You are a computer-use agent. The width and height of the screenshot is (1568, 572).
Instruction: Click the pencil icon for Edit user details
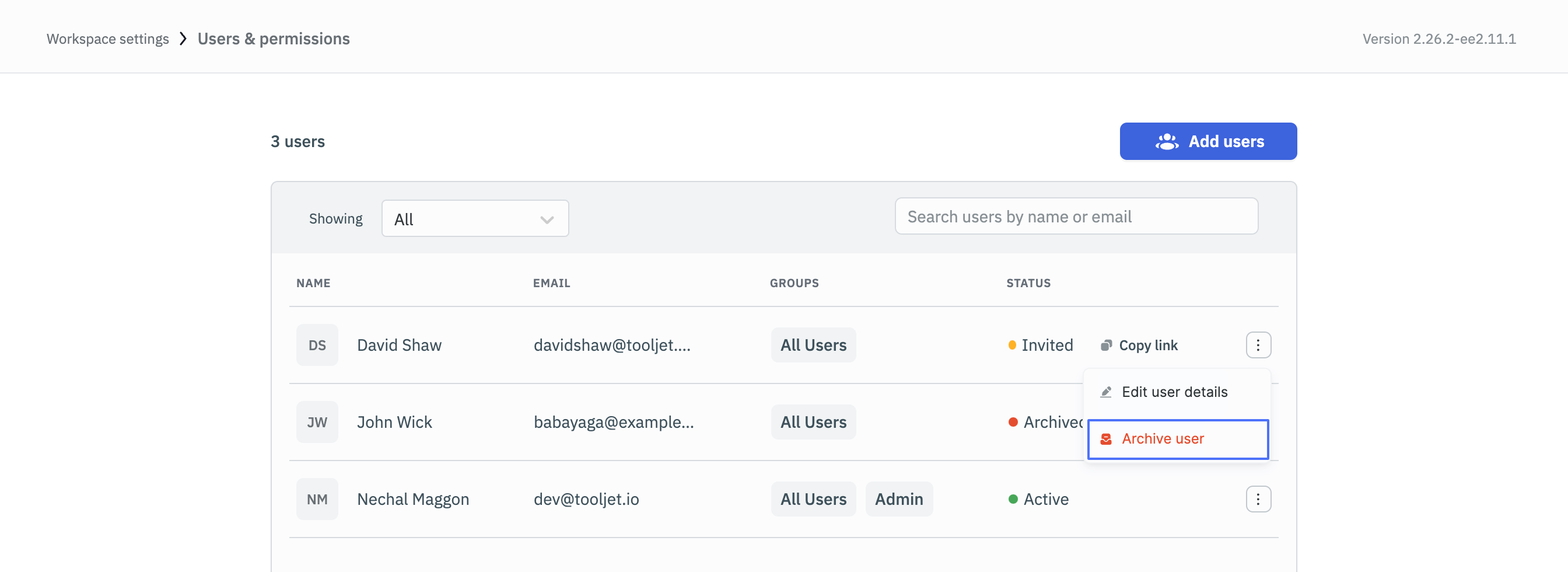pyautogui.click(x=1106, y=392)
